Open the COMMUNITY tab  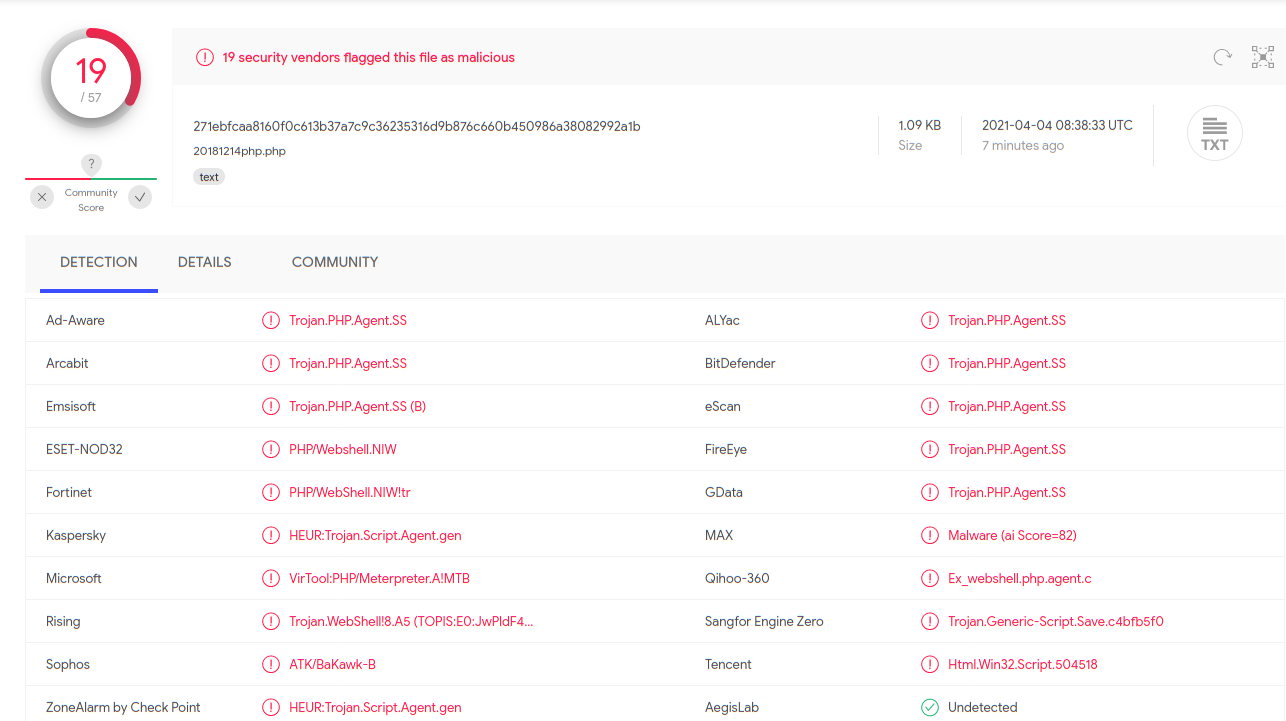point(335,262)
